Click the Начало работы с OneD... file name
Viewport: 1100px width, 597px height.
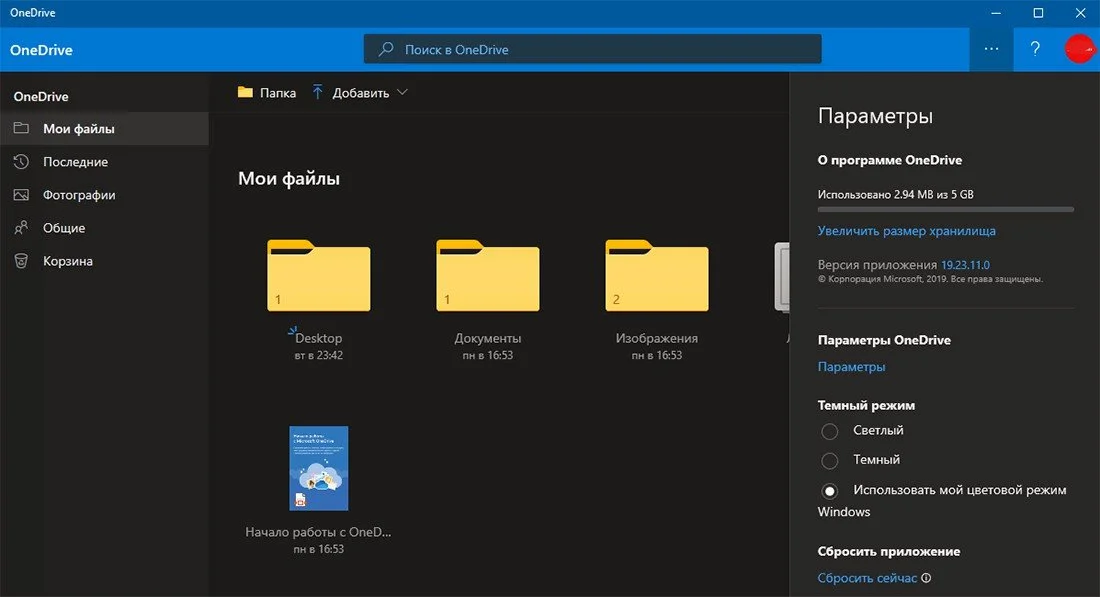(x=318, y=532)
